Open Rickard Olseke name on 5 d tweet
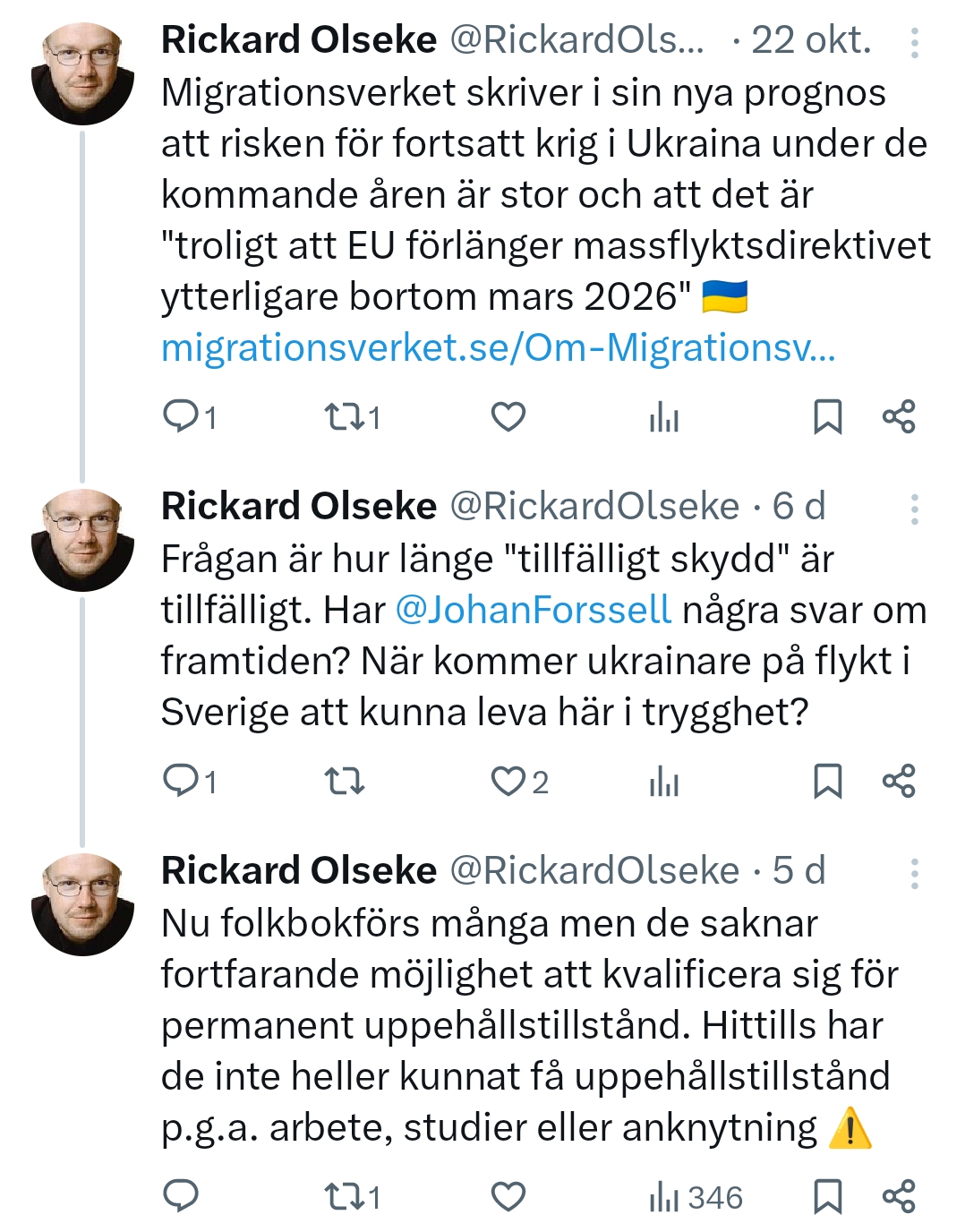This screenshot has width=965, height=1232. [299, 870]
